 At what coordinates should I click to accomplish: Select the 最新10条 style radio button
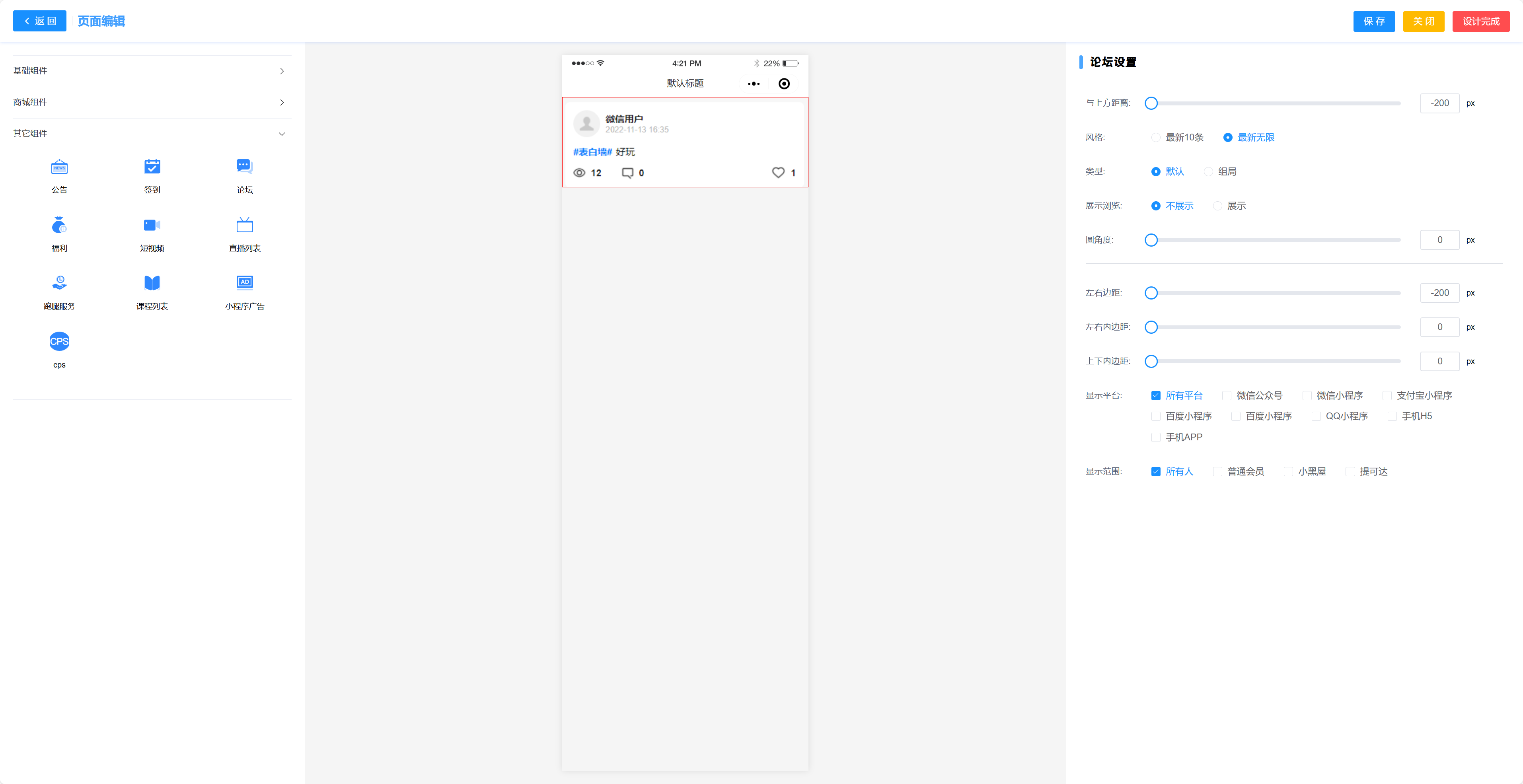click(1155, 138)
